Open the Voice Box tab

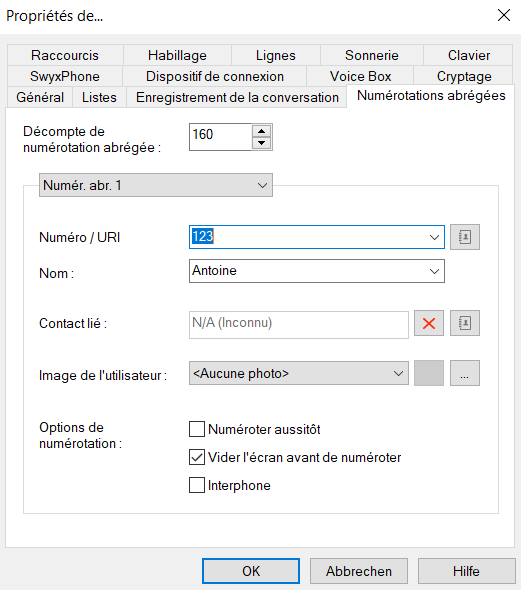click(x=360, y=76)
